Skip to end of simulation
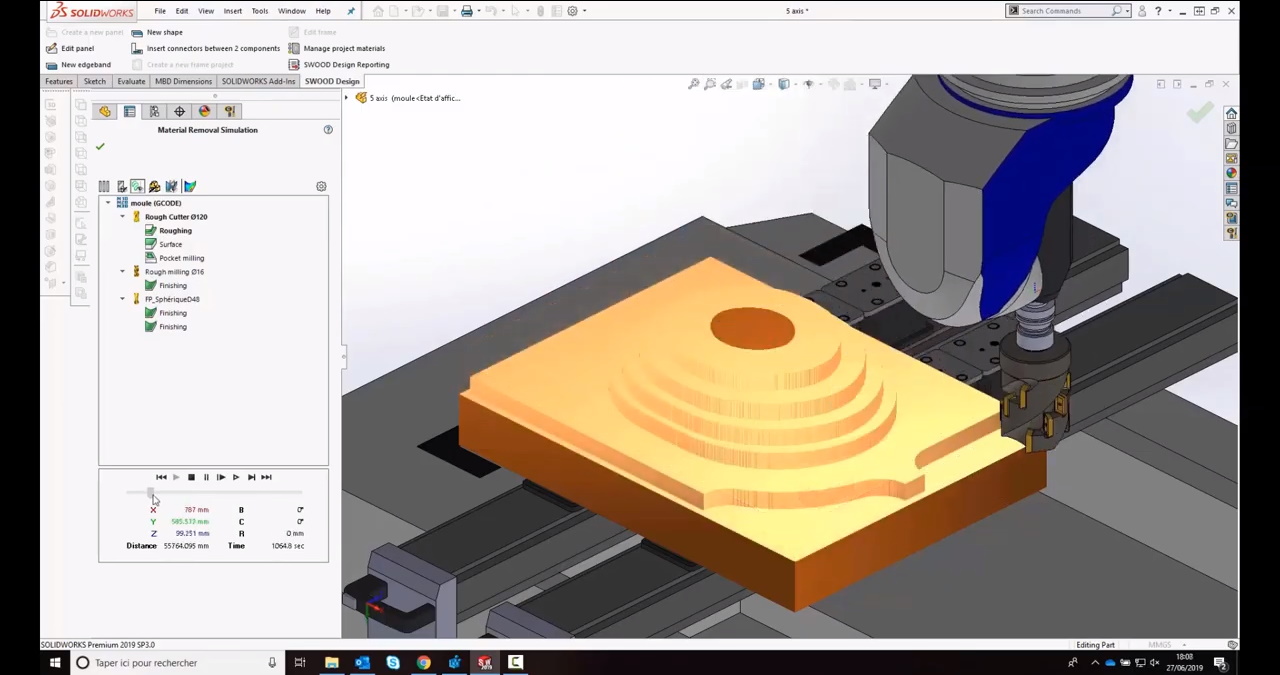This screenshot has height=675, width=1280. pyautogui.click(x=266, y=477)
